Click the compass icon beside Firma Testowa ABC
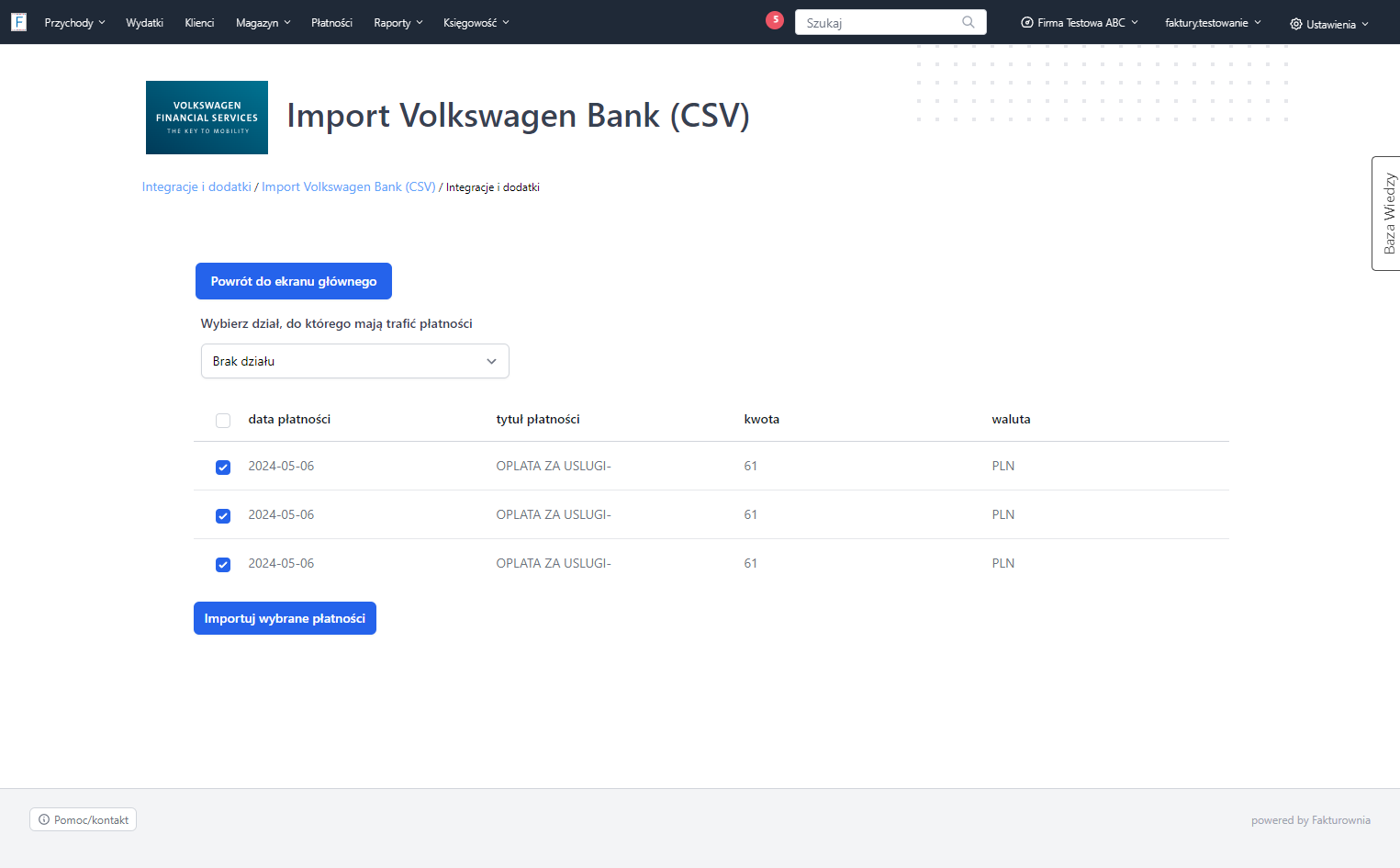 tap(1027, 23)
